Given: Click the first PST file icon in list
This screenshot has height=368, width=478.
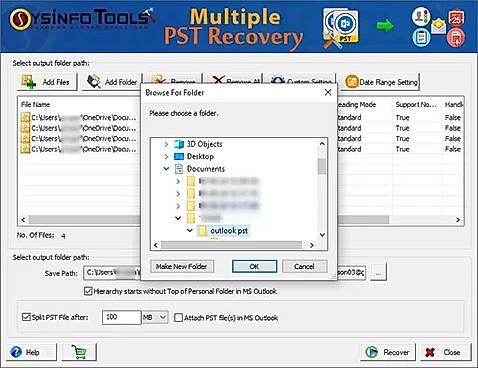Looking at the screenshot, I should 25,117.
